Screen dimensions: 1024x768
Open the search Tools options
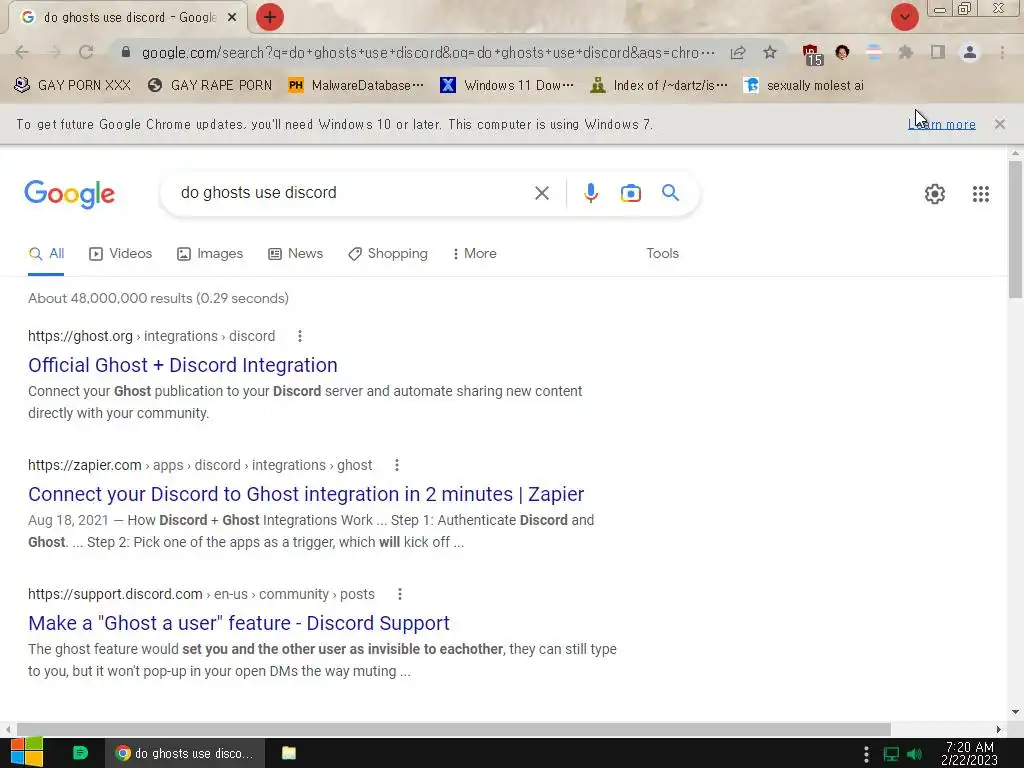click(x=662, y=253)
